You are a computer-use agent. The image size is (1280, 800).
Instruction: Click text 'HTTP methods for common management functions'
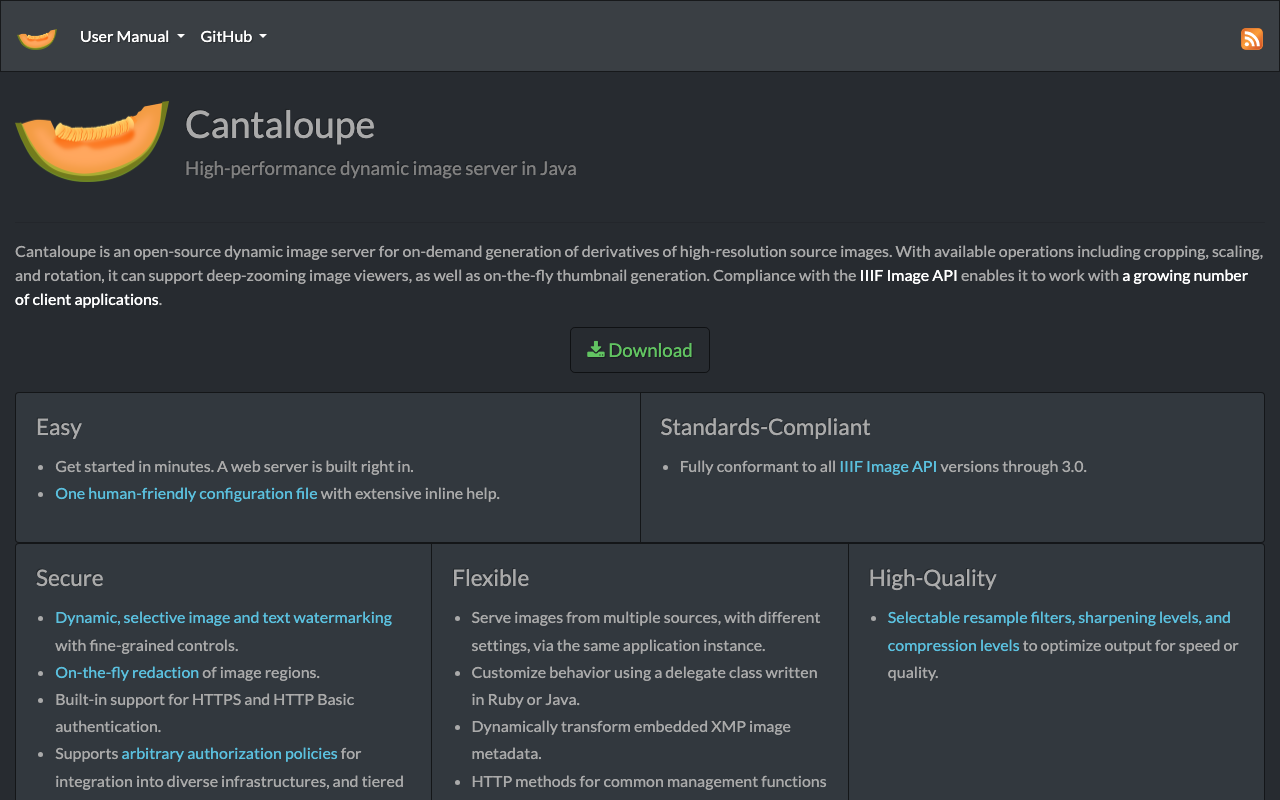tap(649, 781)
